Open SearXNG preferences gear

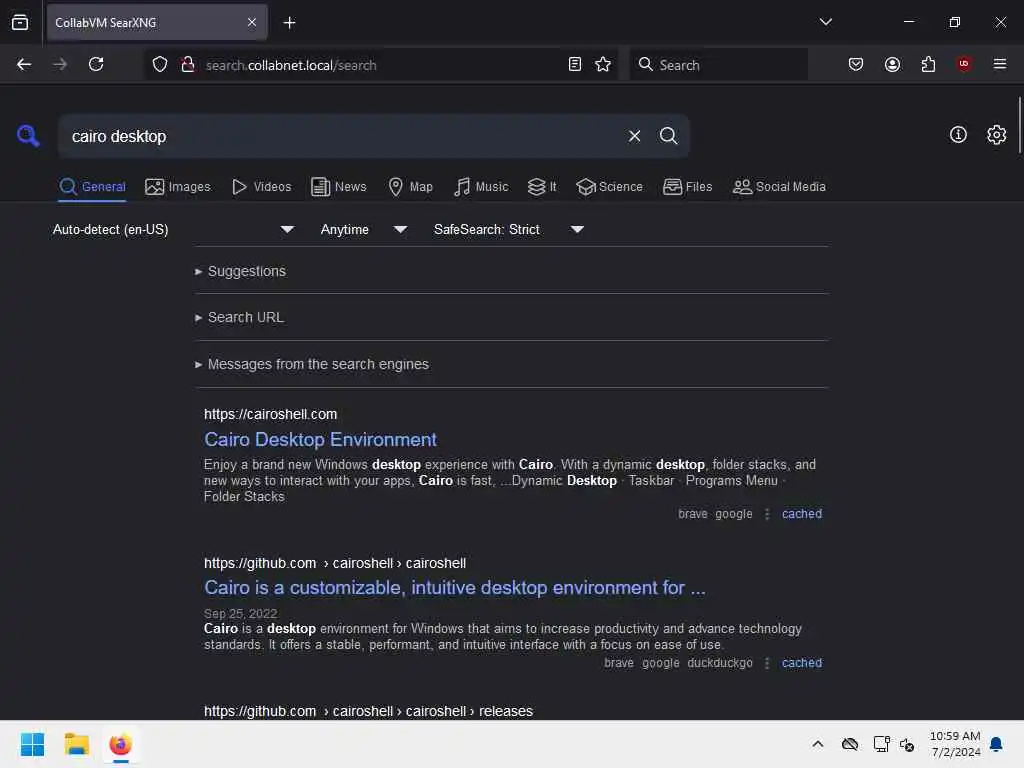[x=996, y=135]
